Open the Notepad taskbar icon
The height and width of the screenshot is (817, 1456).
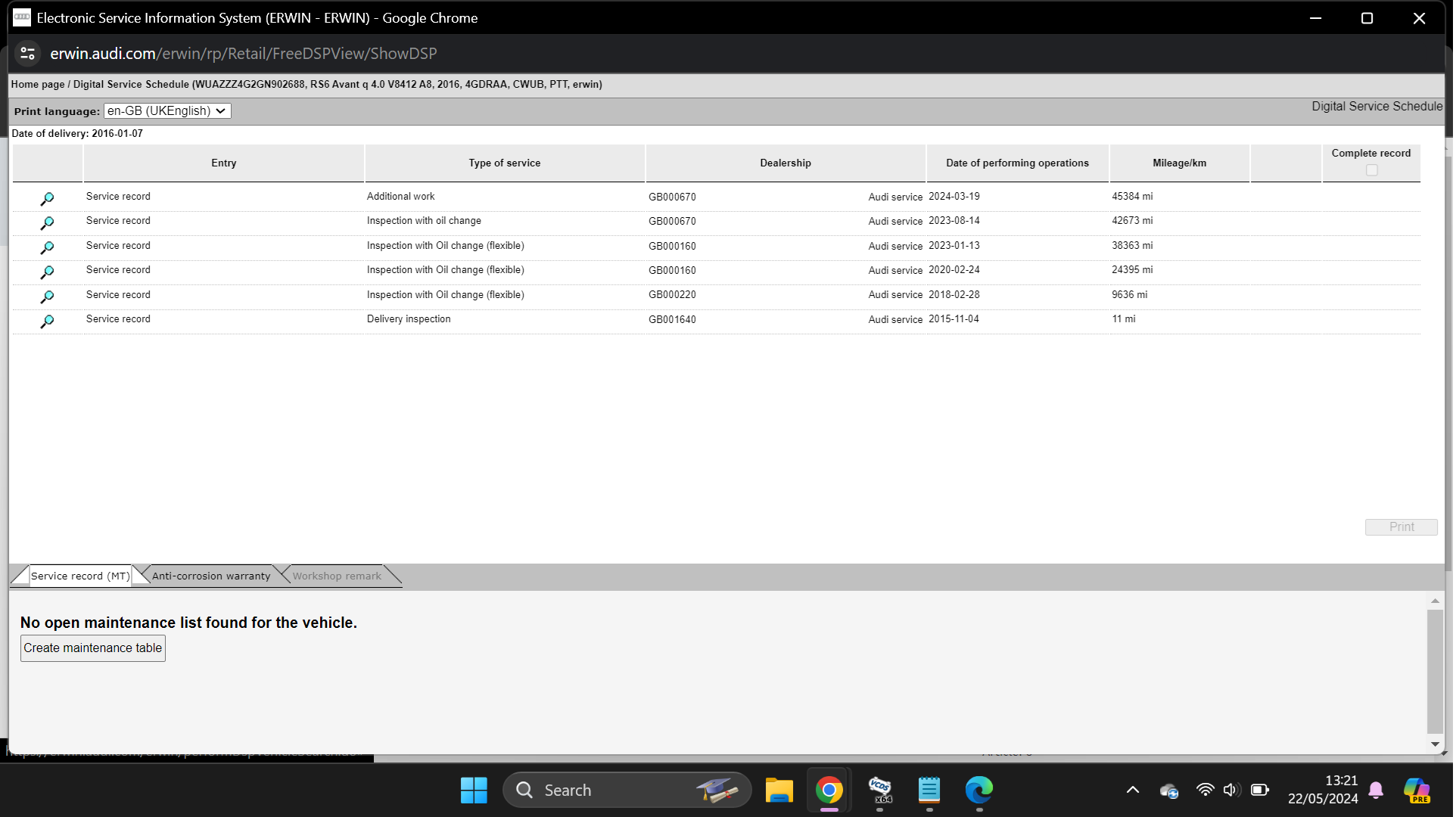[x=930, y=791]
